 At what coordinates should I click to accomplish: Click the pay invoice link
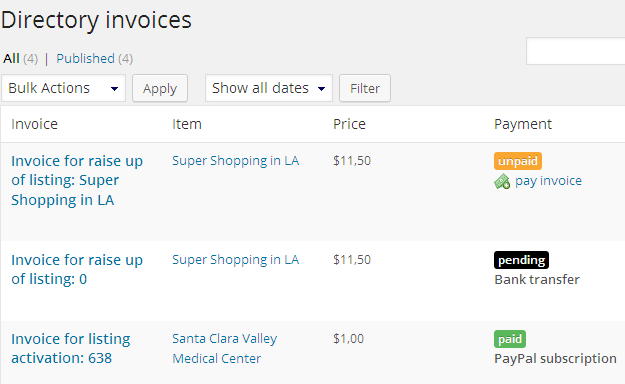(x=548, y=181)
